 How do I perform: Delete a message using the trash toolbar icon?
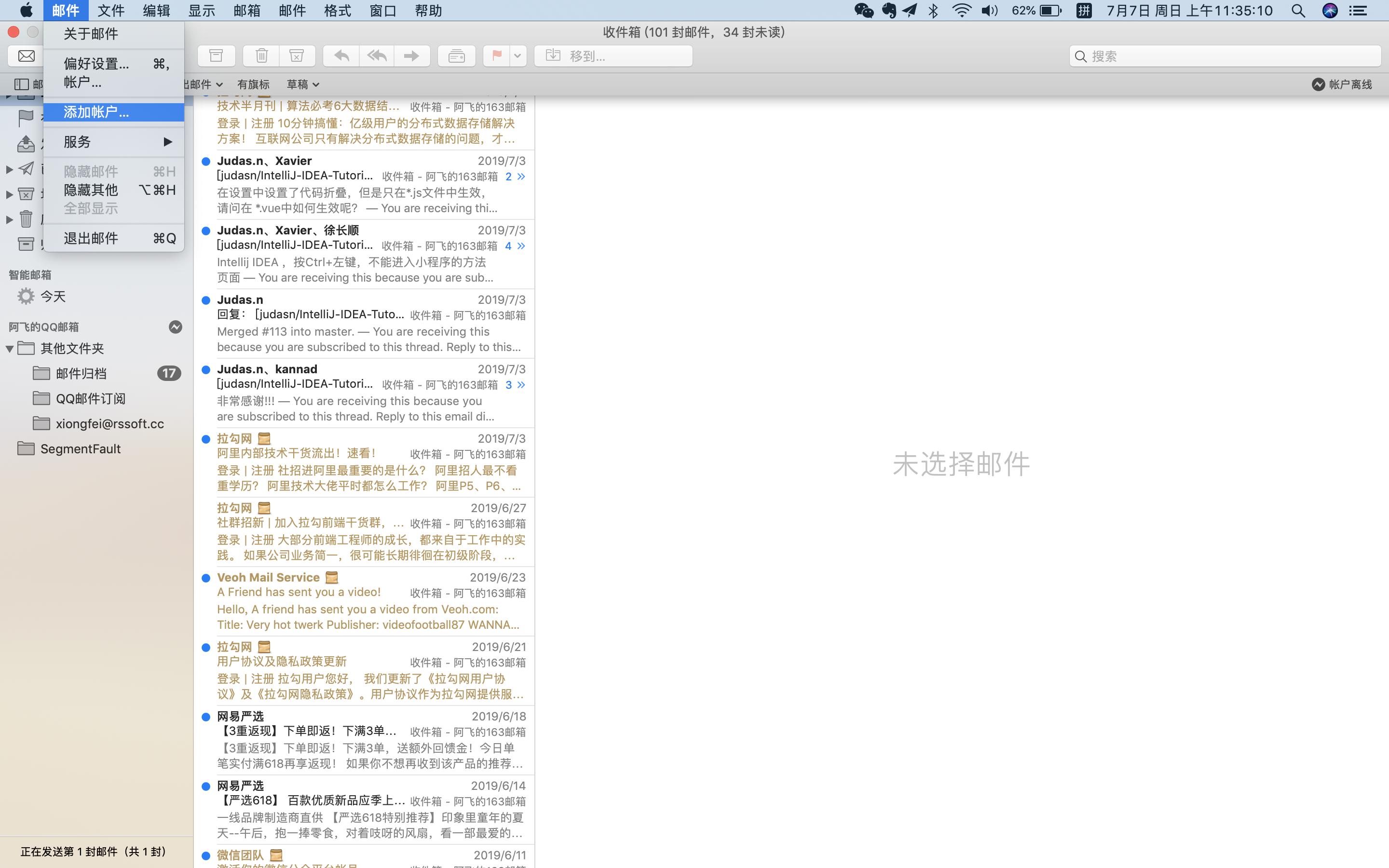[262, 55]
